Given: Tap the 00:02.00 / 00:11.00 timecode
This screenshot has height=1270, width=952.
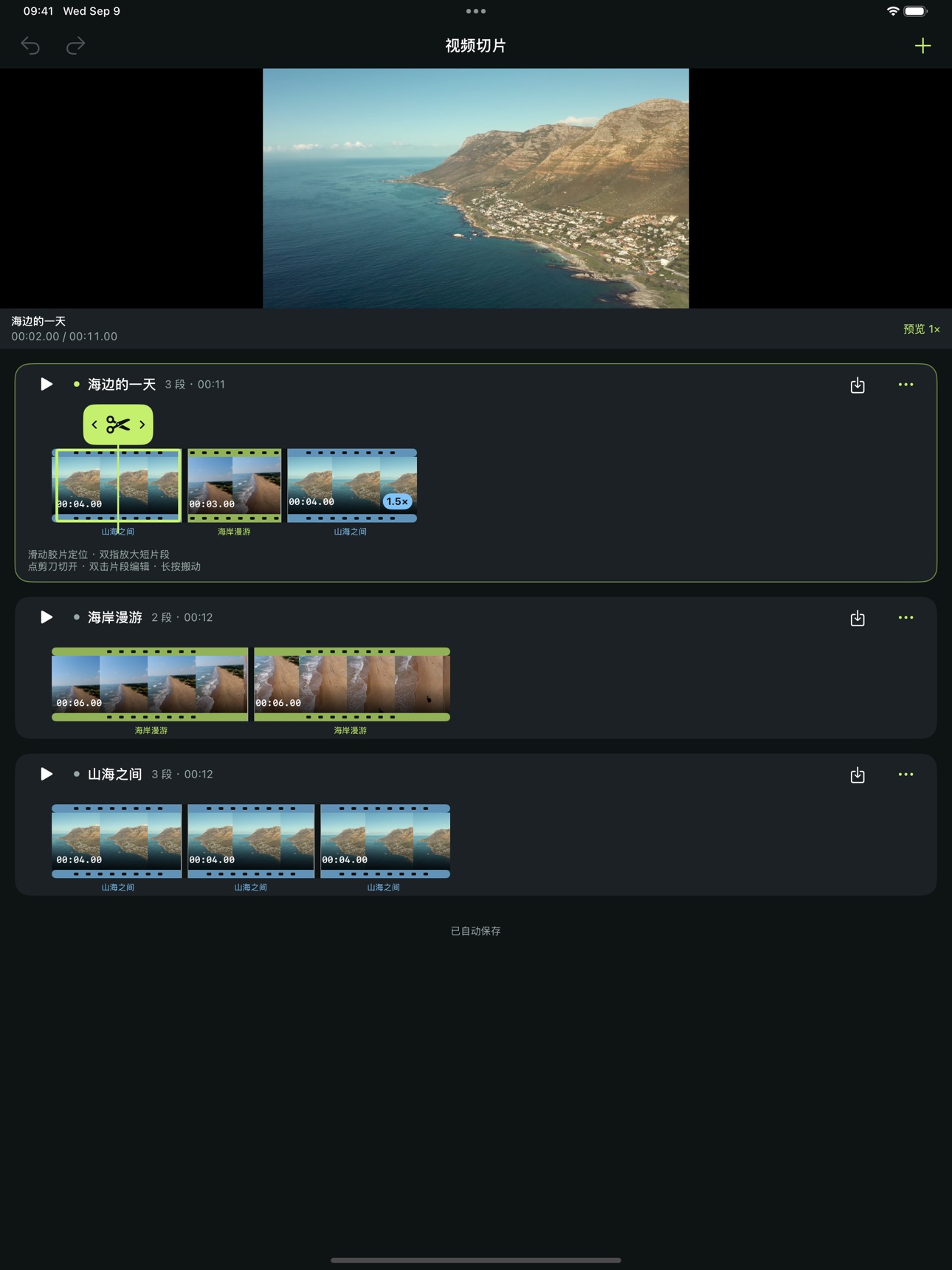Looking at the screenshot, I should pyautogui.click(x=64, y=336).
